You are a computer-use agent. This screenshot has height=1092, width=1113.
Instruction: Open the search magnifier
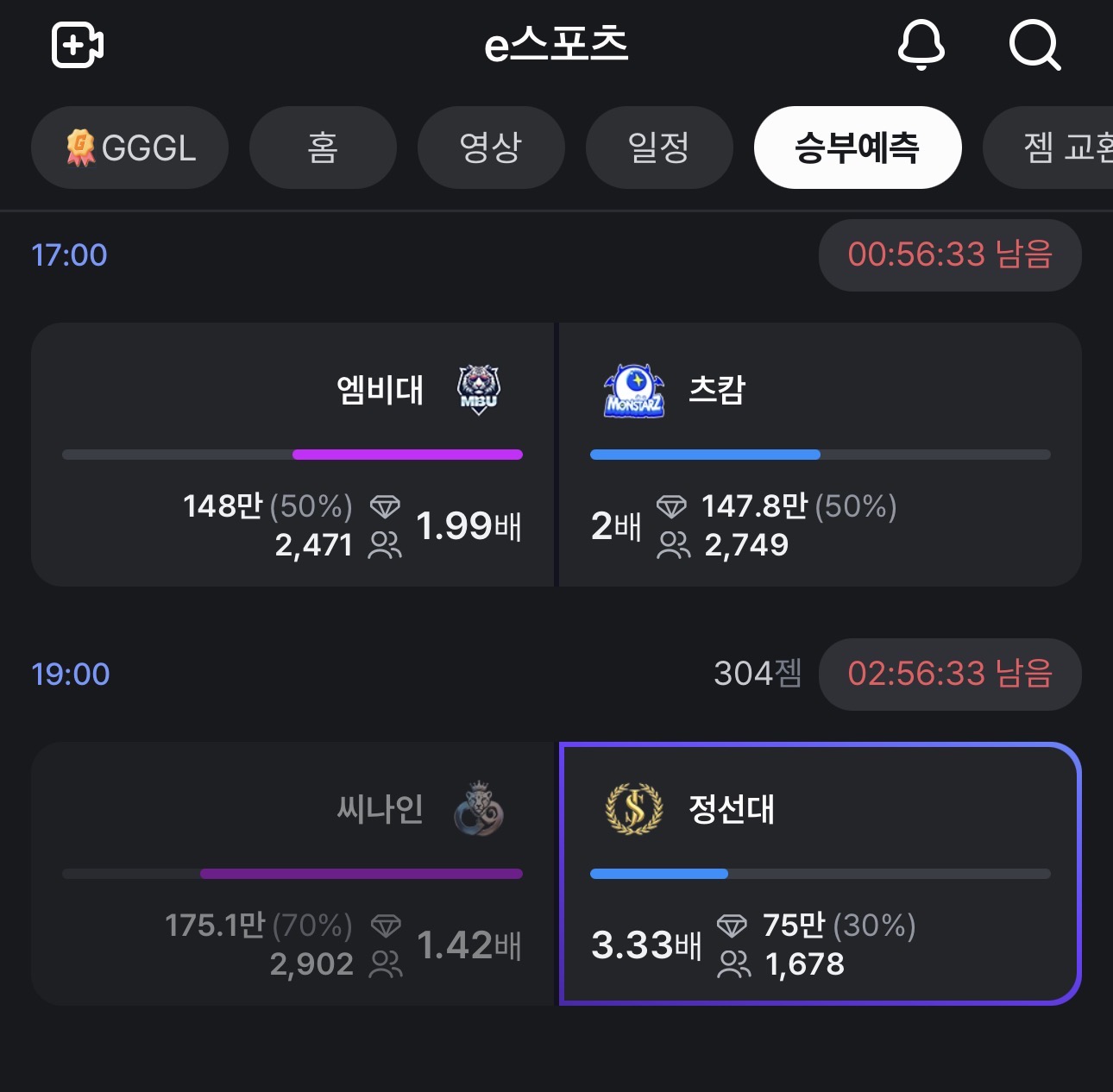(1034, 45)
